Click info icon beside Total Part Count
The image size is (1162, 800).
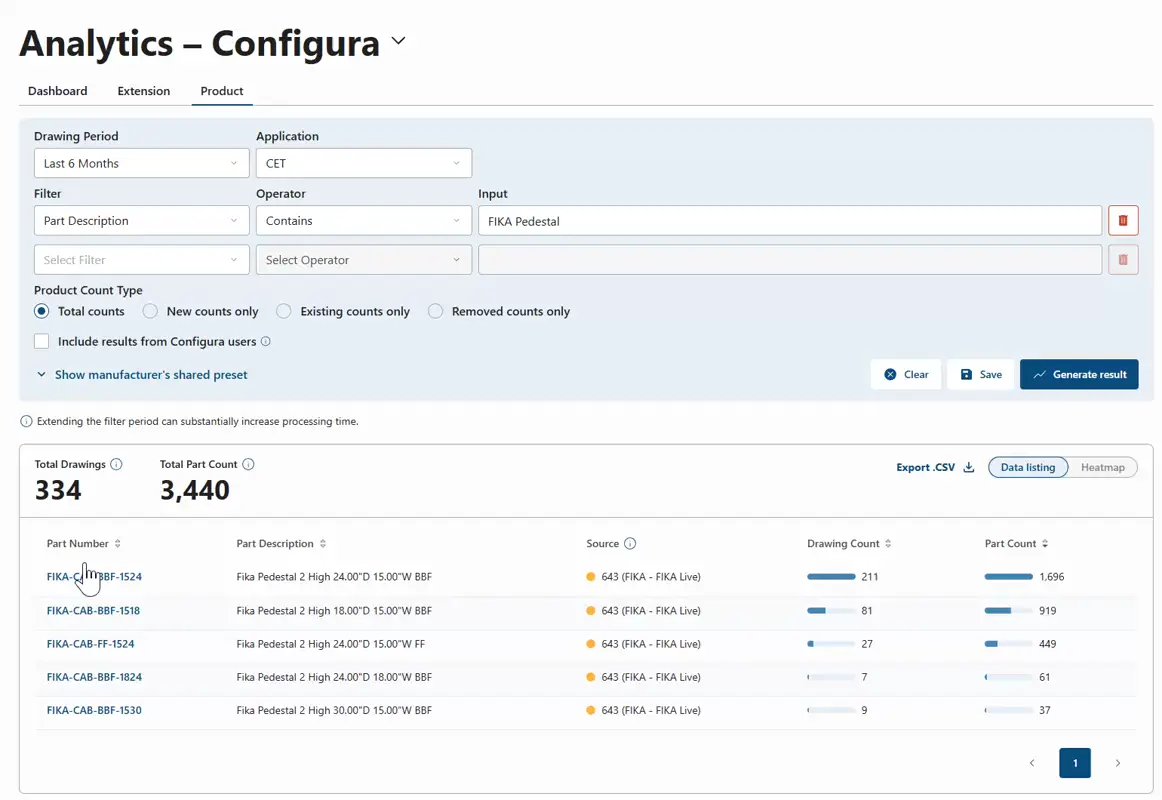click(x=248, y=464)
